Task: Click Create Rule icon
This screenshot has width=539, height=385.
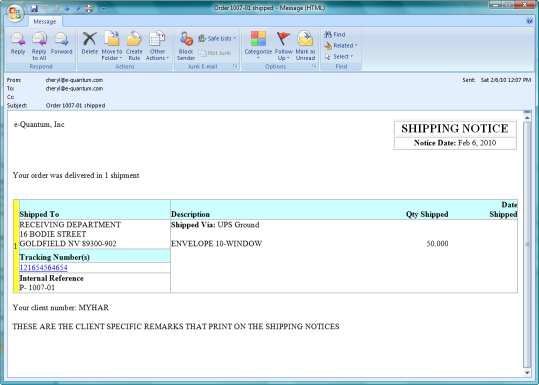Action: 134,46
